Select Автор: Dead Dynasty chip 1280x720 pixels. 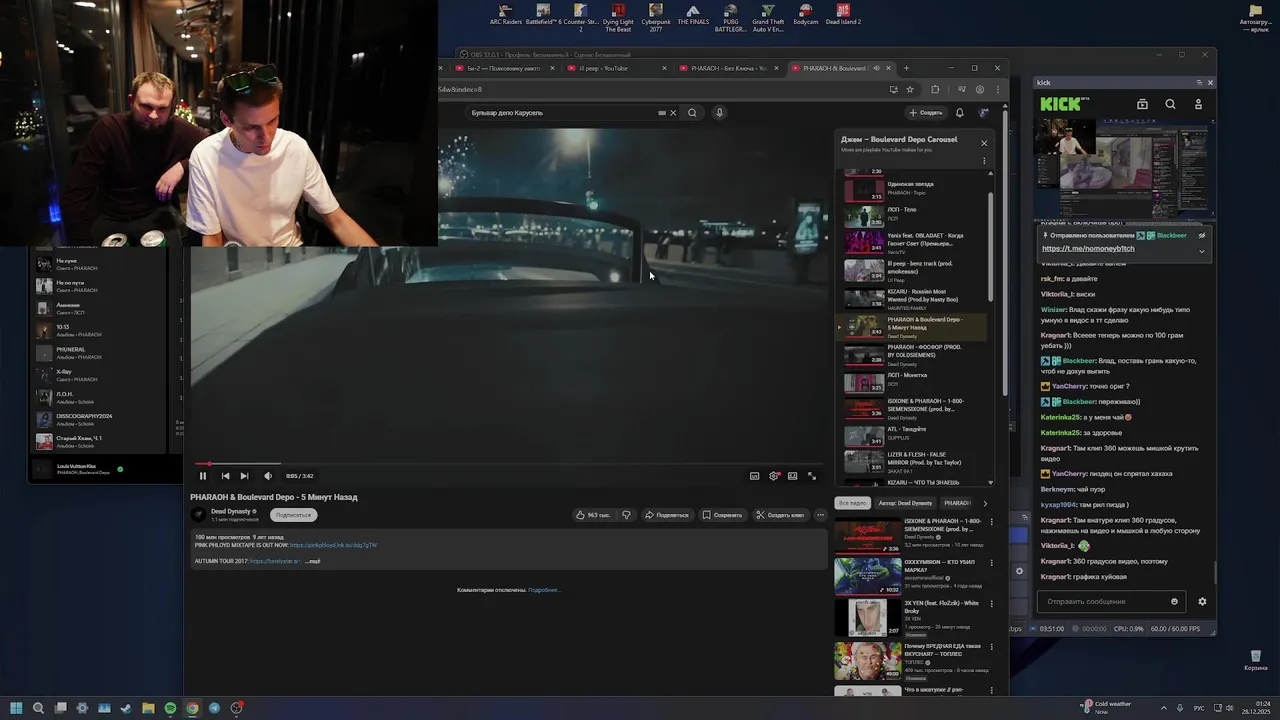[x=906, y=503]
